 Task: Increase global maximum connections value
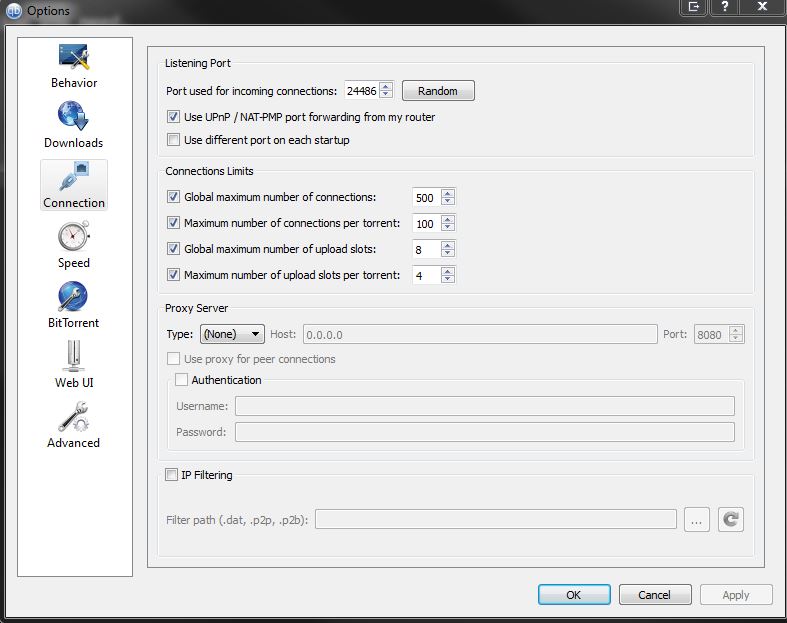coord(448,193)
